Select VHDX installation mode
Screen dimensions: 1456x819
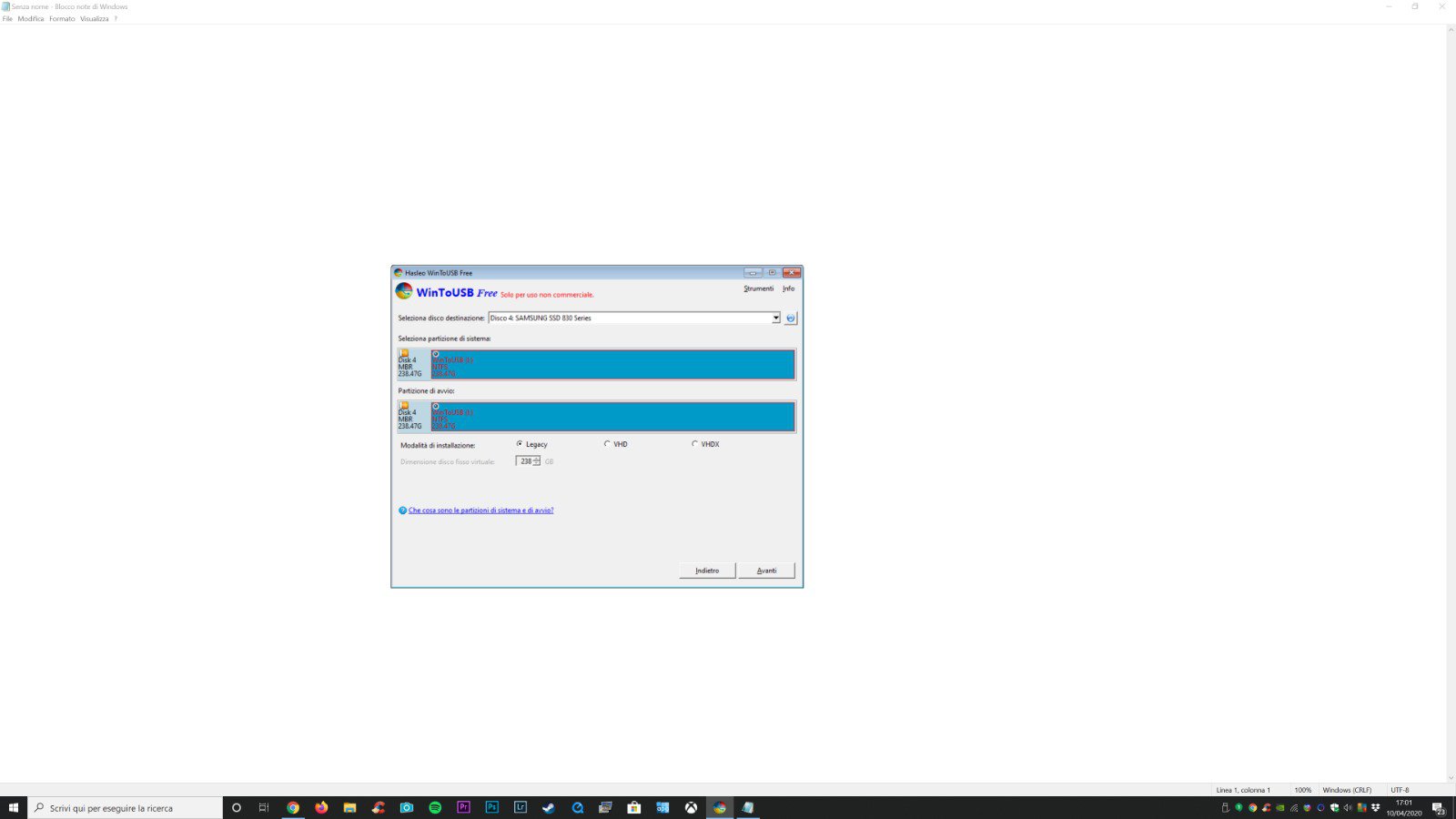click(694, 444)
